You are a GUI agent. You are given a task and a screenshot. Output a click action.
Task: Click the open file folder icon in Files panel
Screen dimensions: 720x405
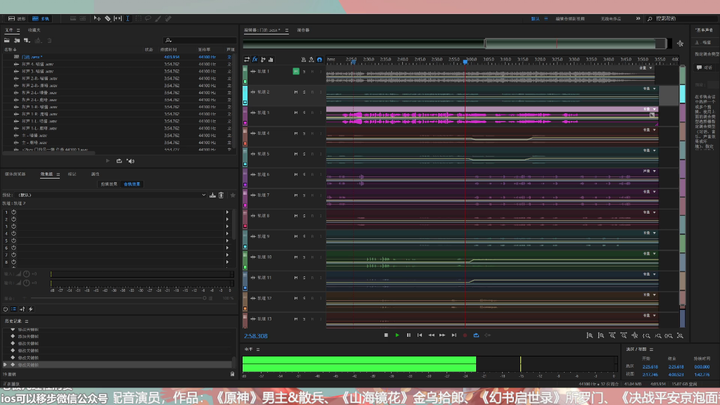(x=7, y=40)
